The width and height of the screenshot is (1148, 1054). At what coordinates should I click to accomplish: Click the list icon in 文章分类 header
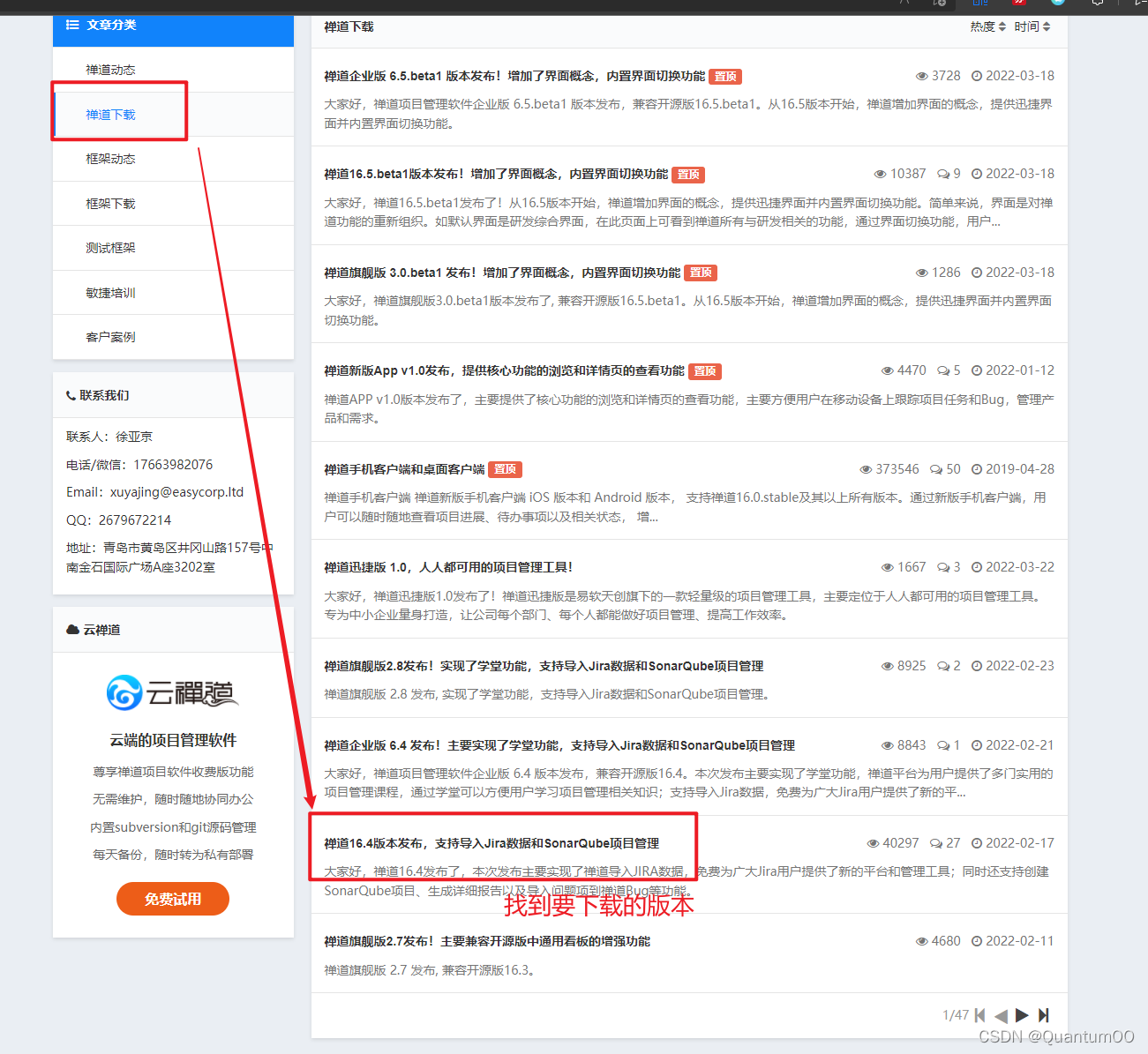click(72, 25)
